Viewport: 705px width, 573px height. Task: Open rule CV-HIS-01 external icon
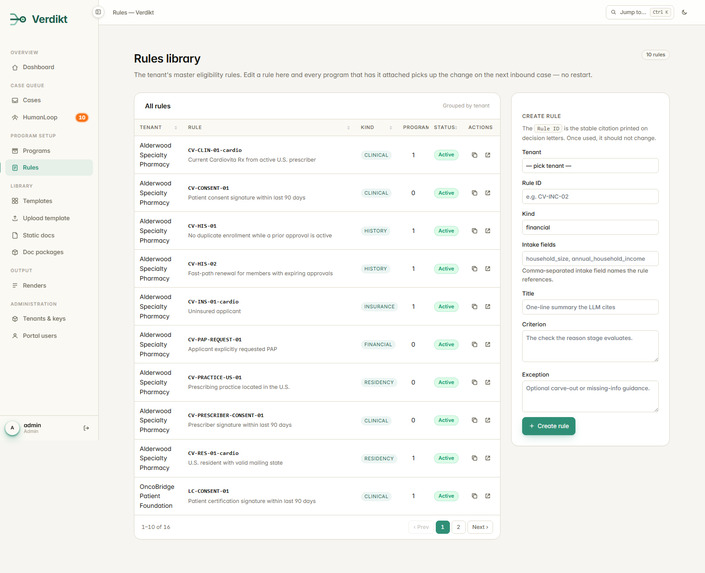point(487,231)
